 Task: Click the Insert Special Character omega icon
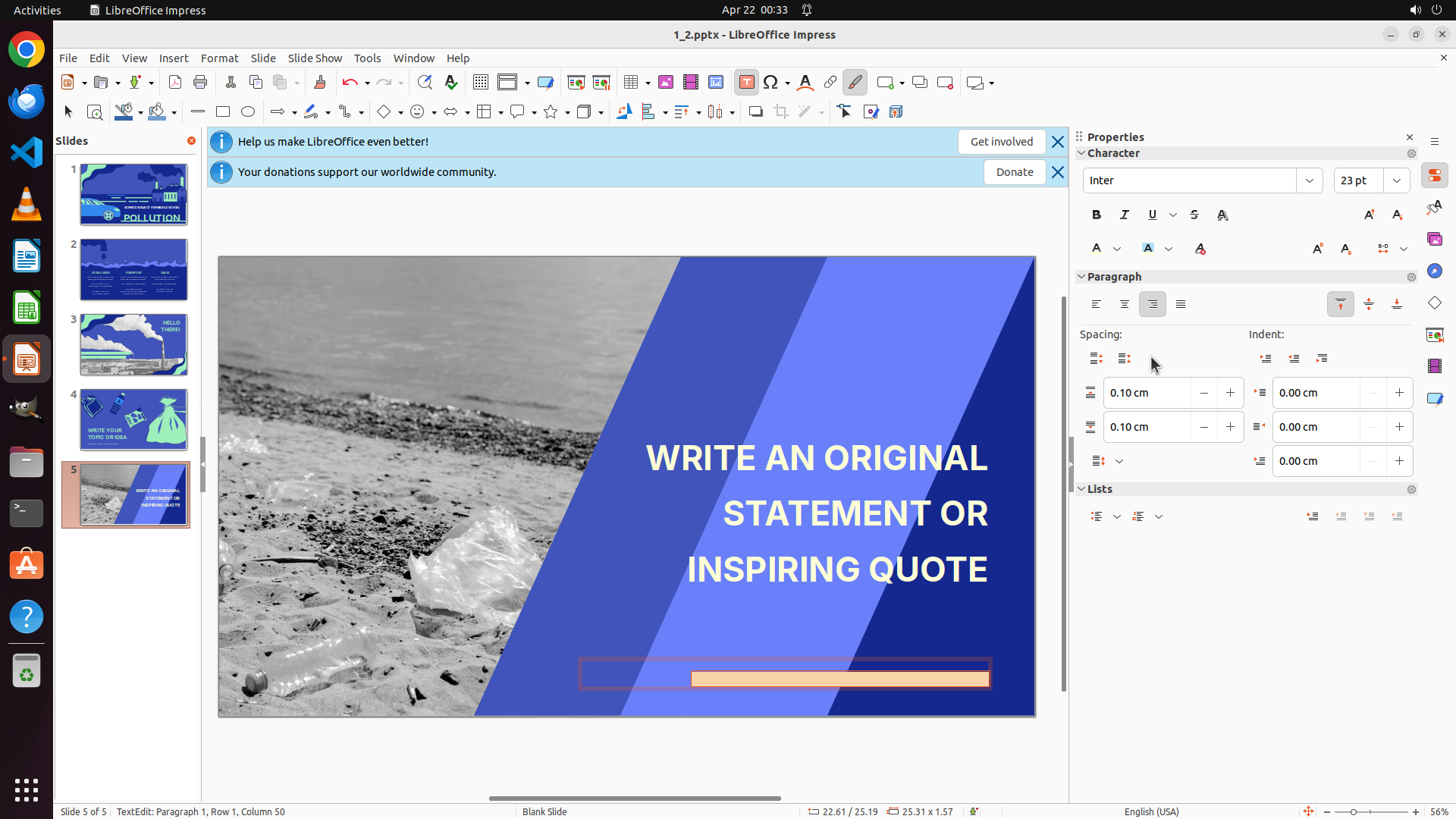[770, 83]
